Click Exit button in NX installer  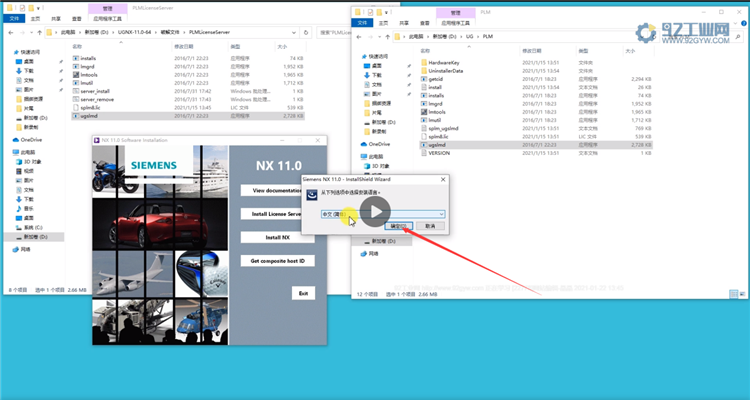(303, 293)
